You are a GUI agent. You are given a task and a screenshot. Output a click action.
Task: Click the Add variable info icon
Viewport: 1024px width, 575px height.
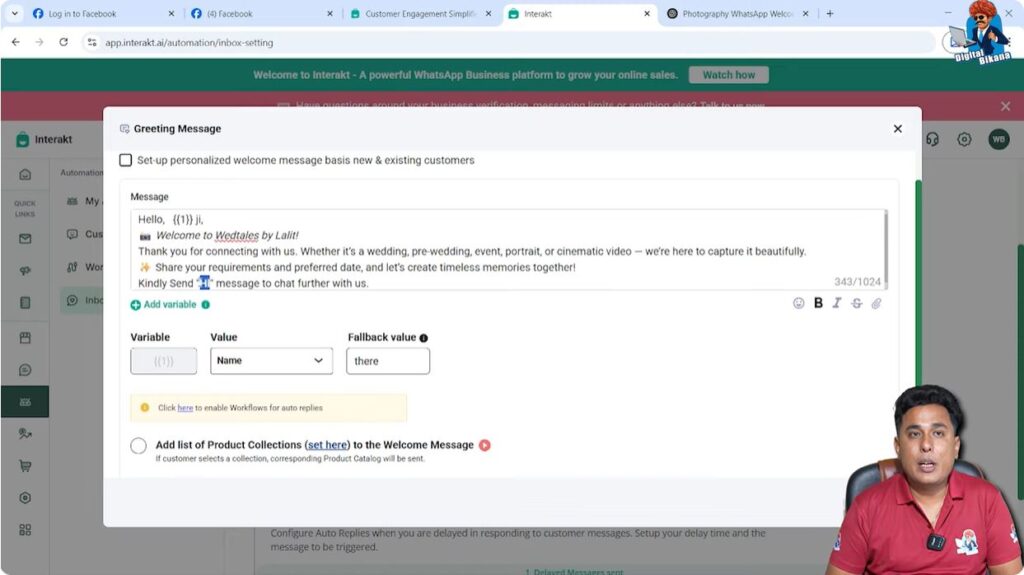pos(206,304)
